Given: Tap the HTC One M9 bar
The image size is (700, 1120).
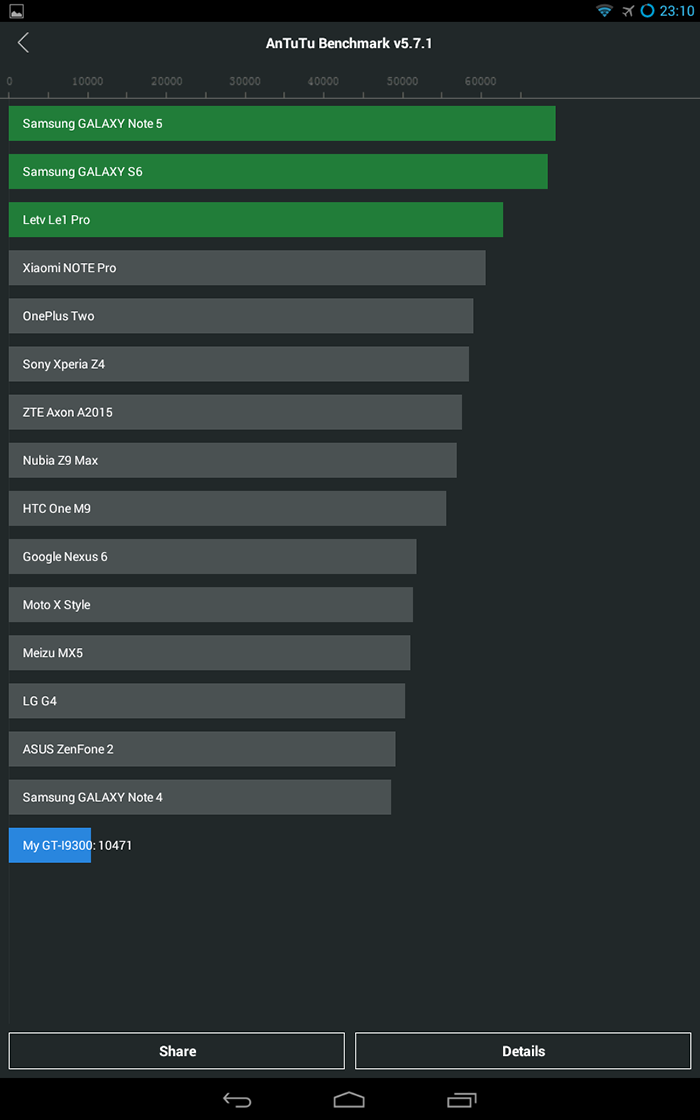Looking at the screenshot, I should [x=227, y=509].
